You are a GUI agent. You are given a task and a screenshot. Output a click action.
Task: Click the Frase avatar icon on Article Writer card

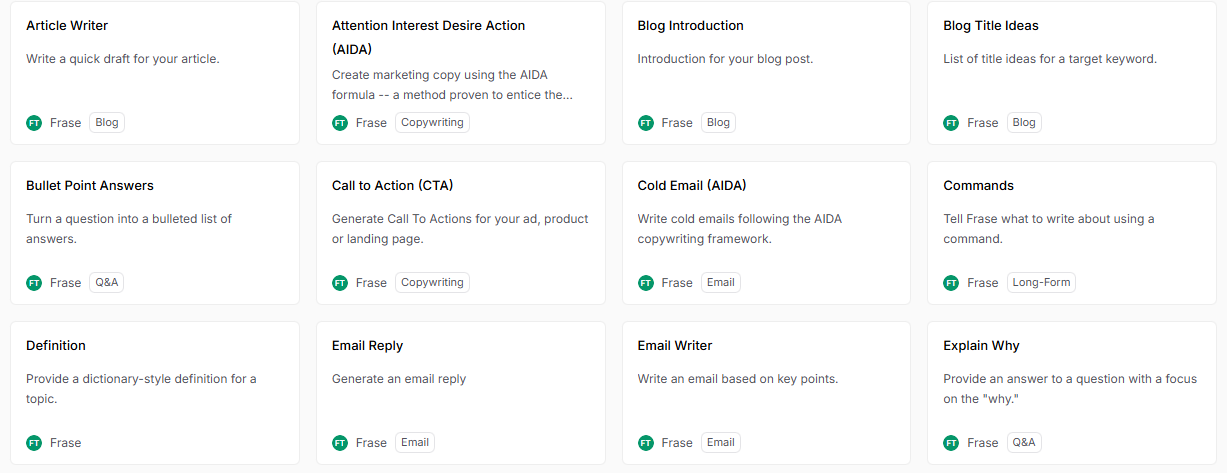click(x=34, y=123)
